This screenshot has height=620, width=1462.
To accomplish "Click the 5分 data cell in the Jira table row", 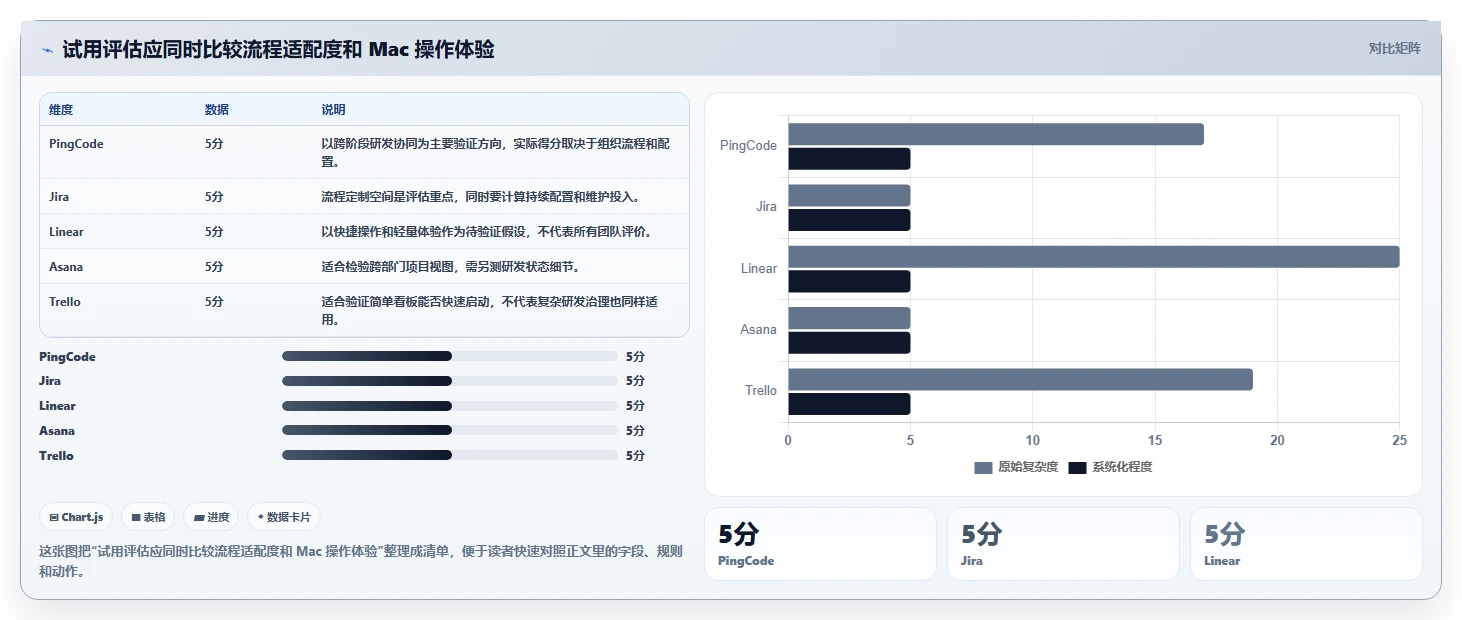I will (x=214, y=197).
